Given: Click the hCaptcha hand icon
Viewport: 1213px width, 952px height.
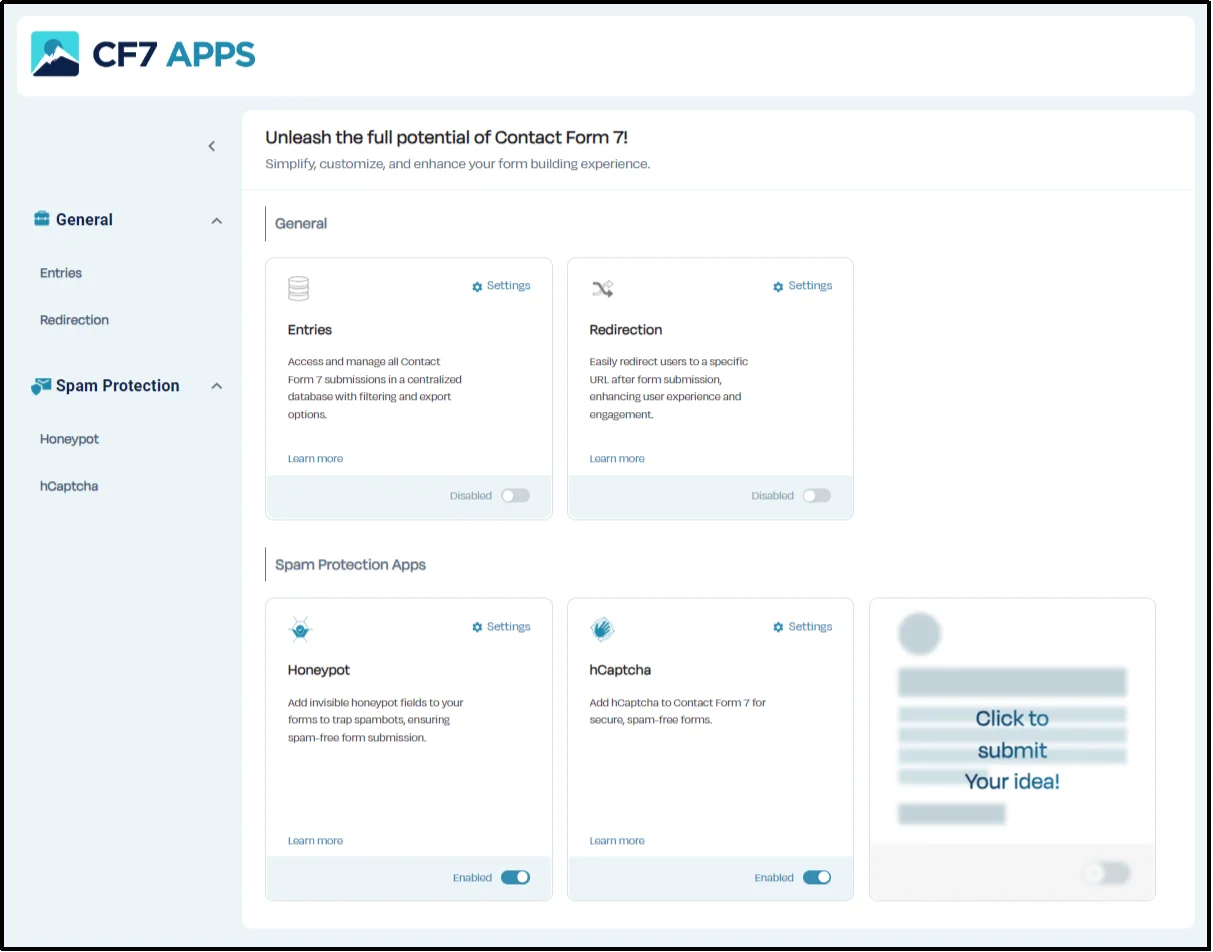Looking at the screenshot, I should (602, 629).
